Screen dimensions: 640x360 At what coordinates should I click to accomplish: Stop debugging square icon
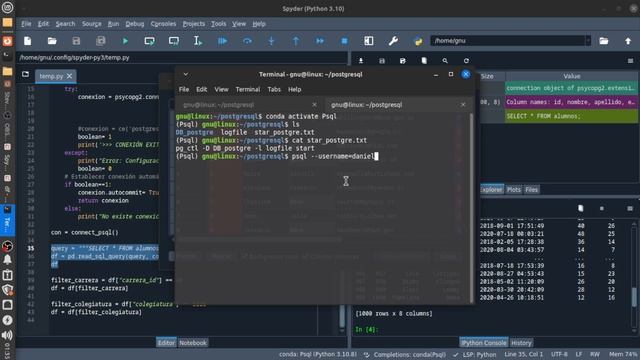pos(344,41)
